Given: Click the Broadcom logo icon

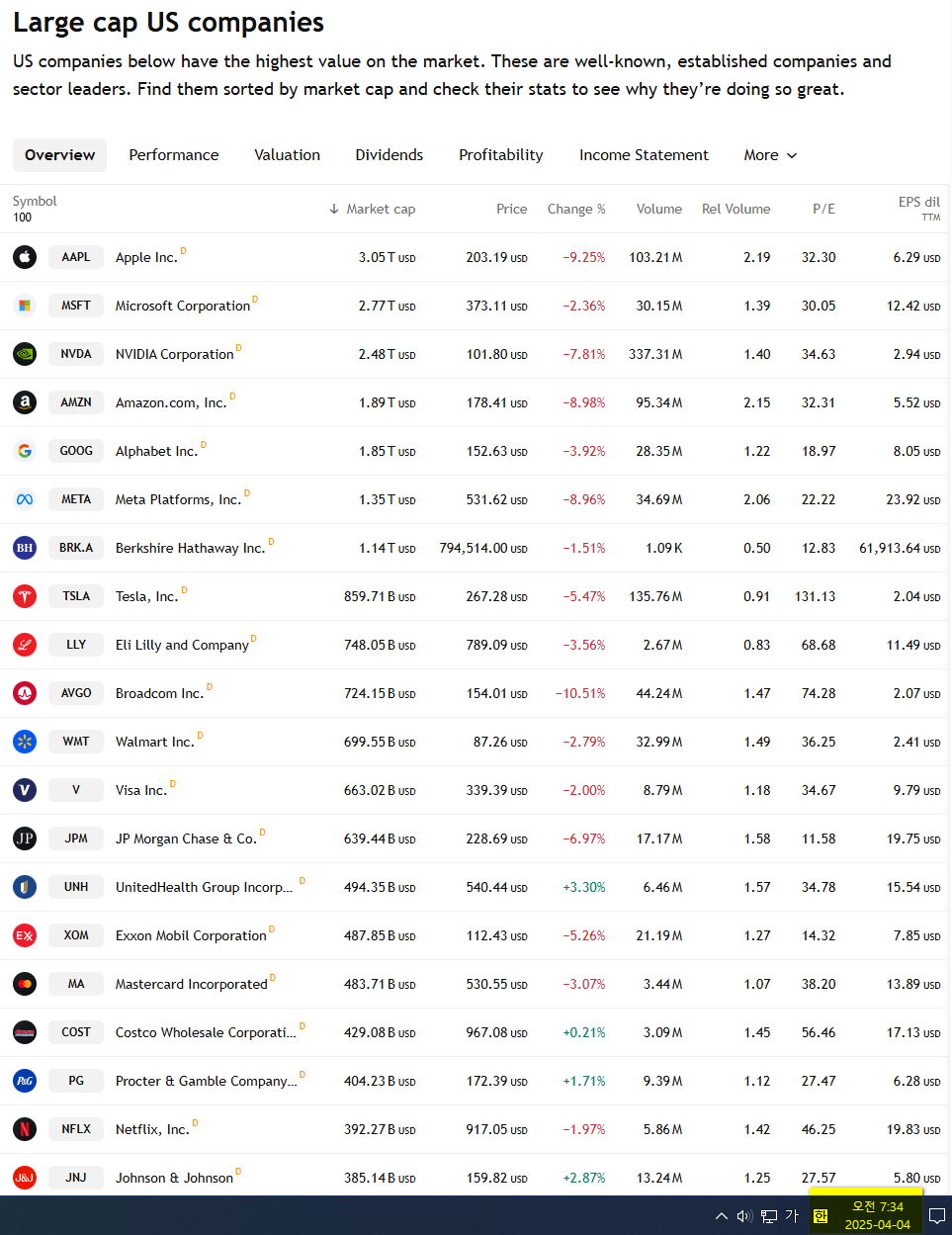Looking at the screenshot, I should 25,693.
